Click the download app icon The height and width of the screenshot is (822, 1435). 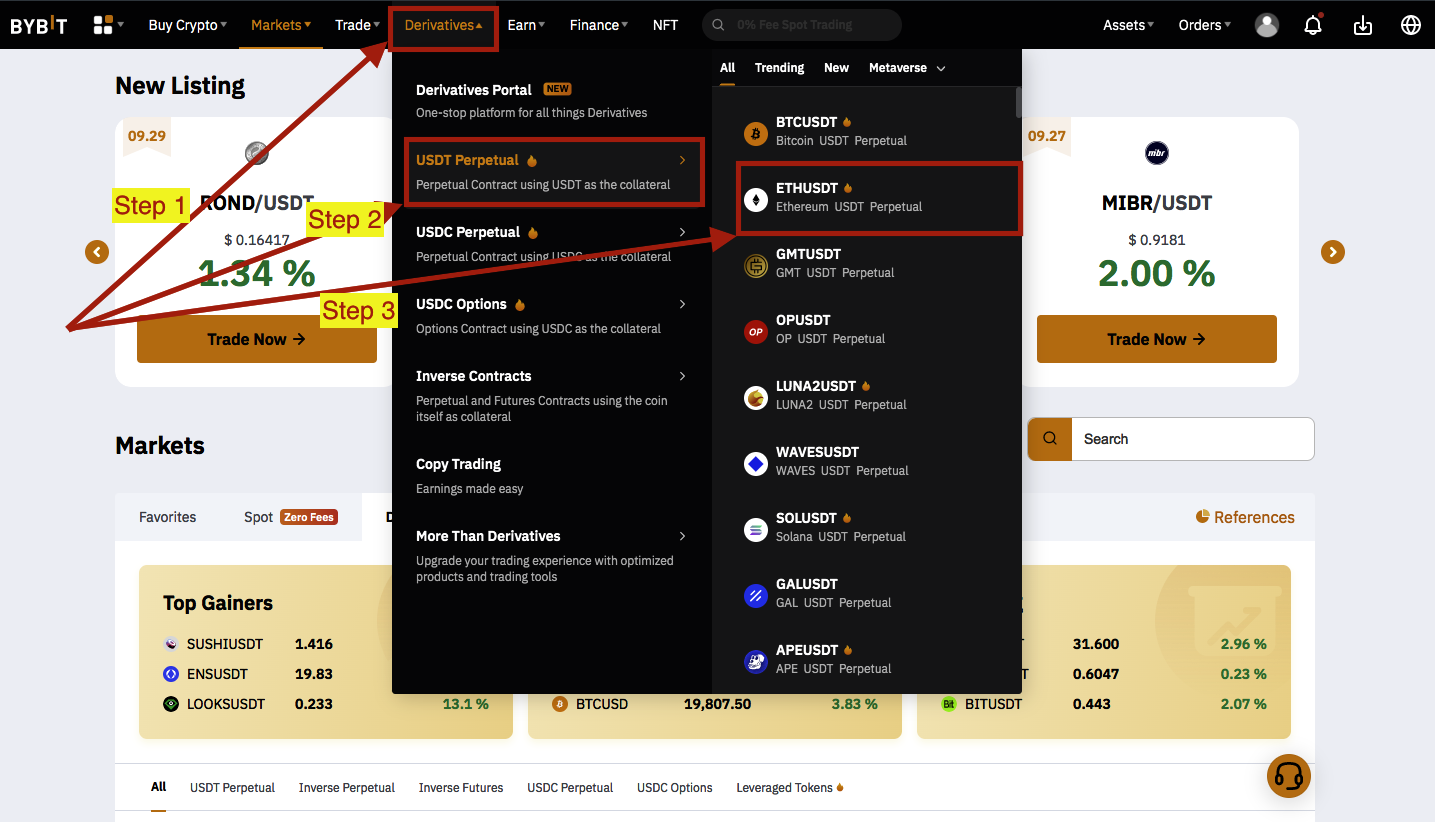pos(1362,26)
